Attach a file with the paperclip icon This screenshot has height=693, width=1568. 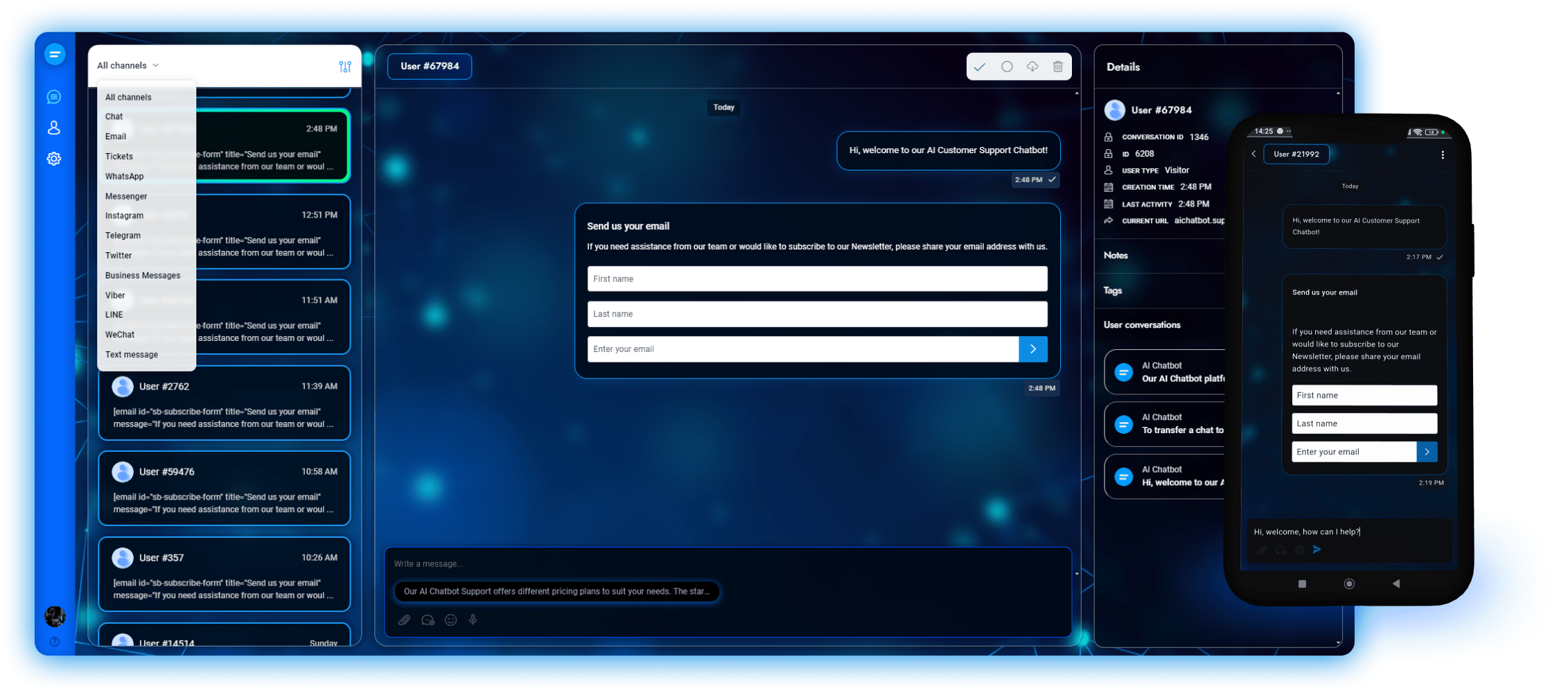click(x=404, y=620)
